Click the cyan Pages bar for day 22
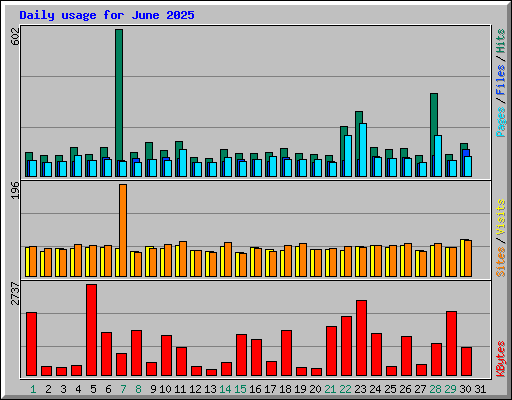 348,156
